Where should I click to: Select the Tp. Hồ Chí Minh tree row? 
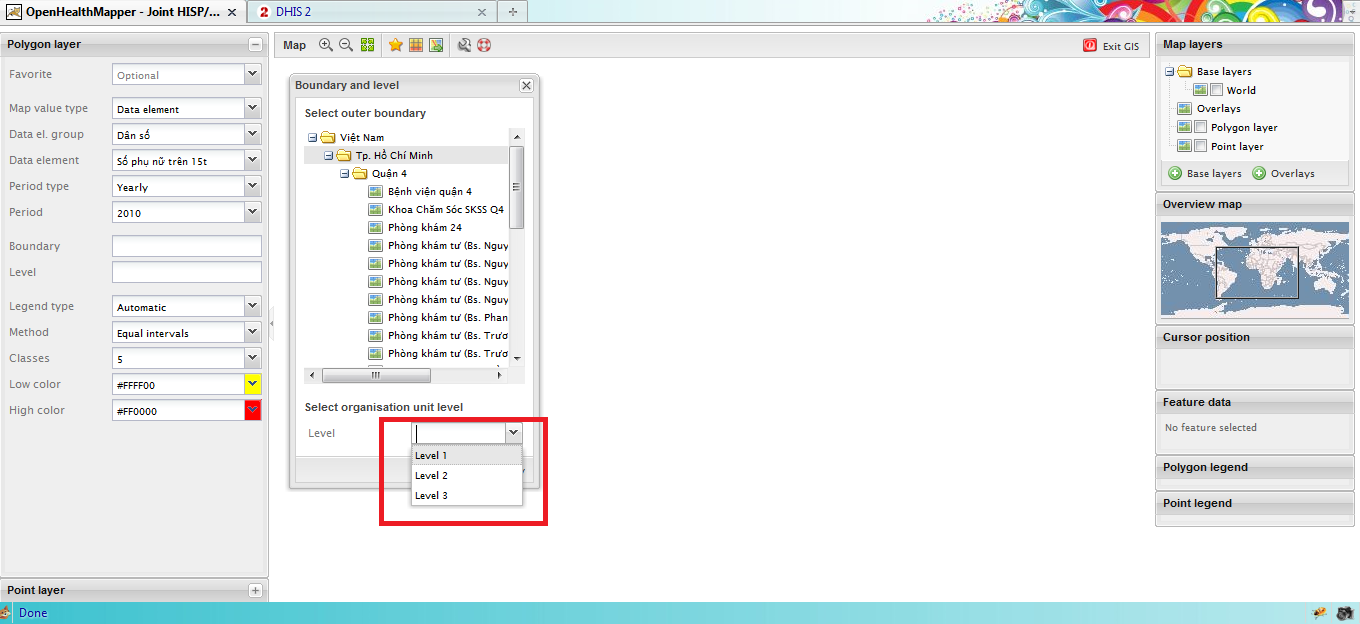pos(406,156)
